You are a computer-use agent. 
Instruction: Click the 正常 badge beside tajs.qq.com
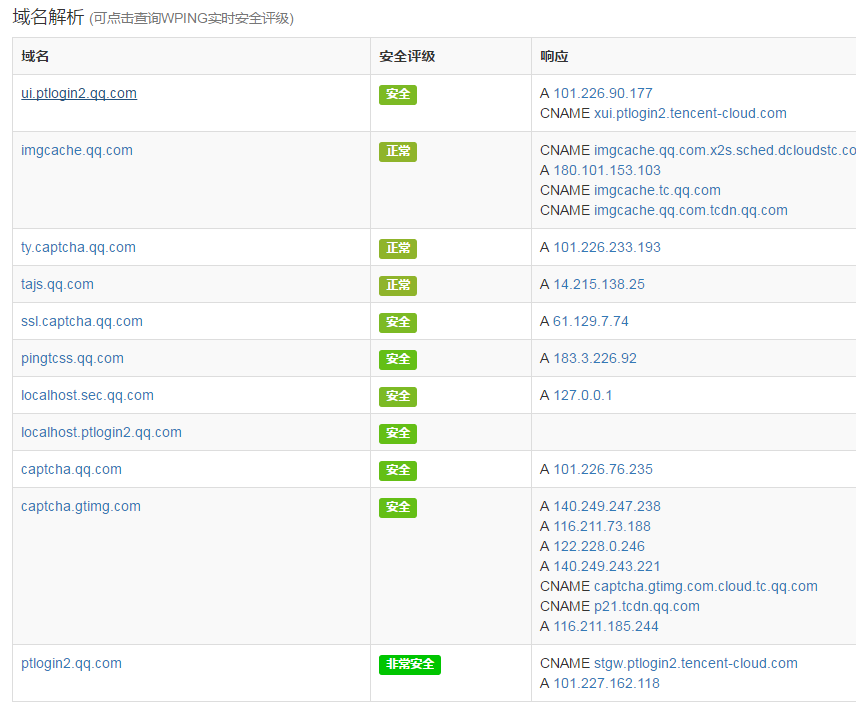[x=398, y=286]
